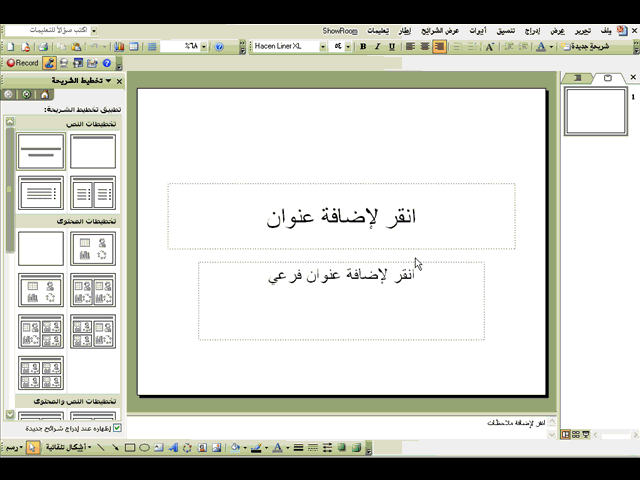This screenshot has height=480, width=640.
Task: Toggle center text alignment
Action: [424, 47]
